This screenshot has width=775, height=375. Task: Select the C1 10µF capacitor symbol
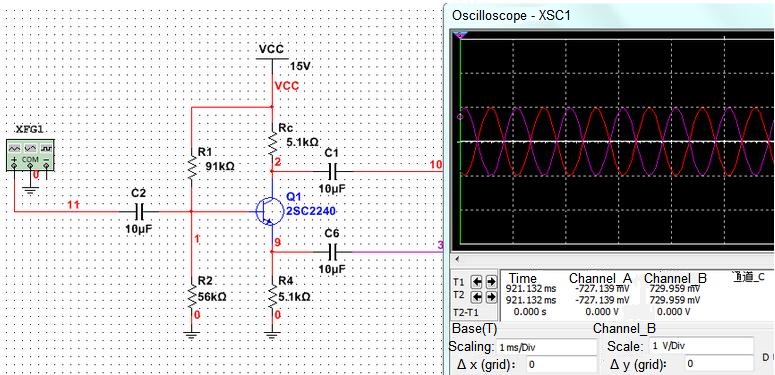(332, 171)
